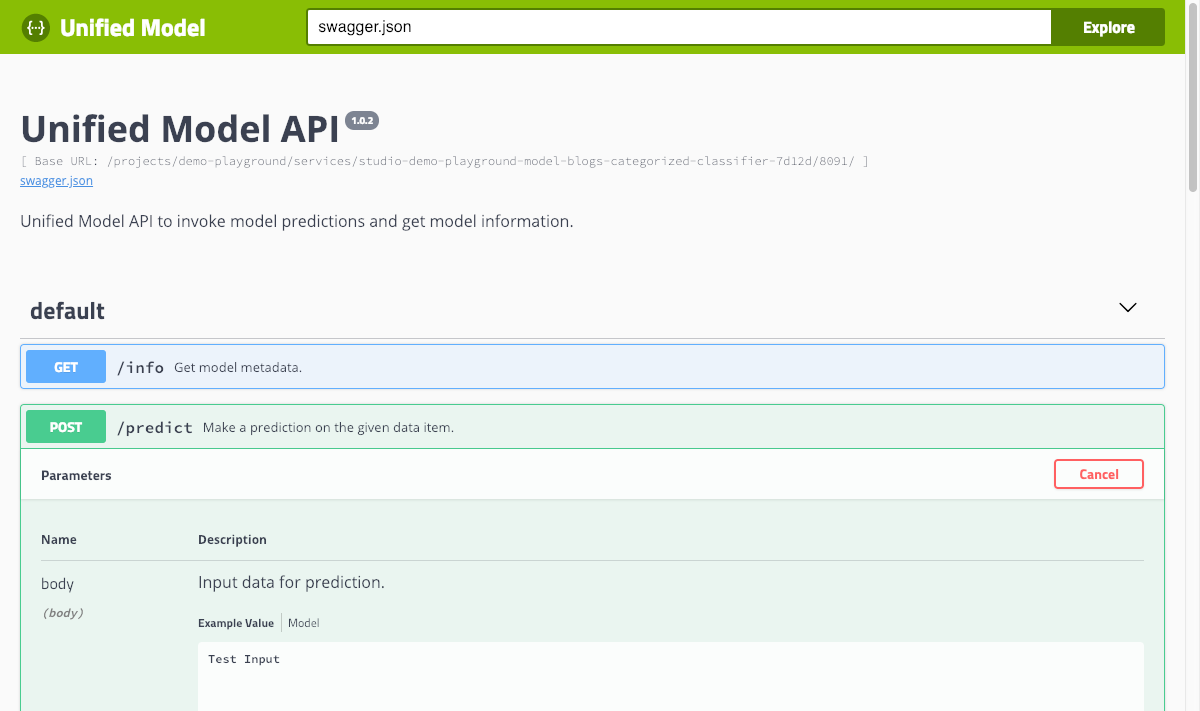Screen dimensions: 1200x711
Task: Collapse the default section using its chevron
Action: [1127, 308]
